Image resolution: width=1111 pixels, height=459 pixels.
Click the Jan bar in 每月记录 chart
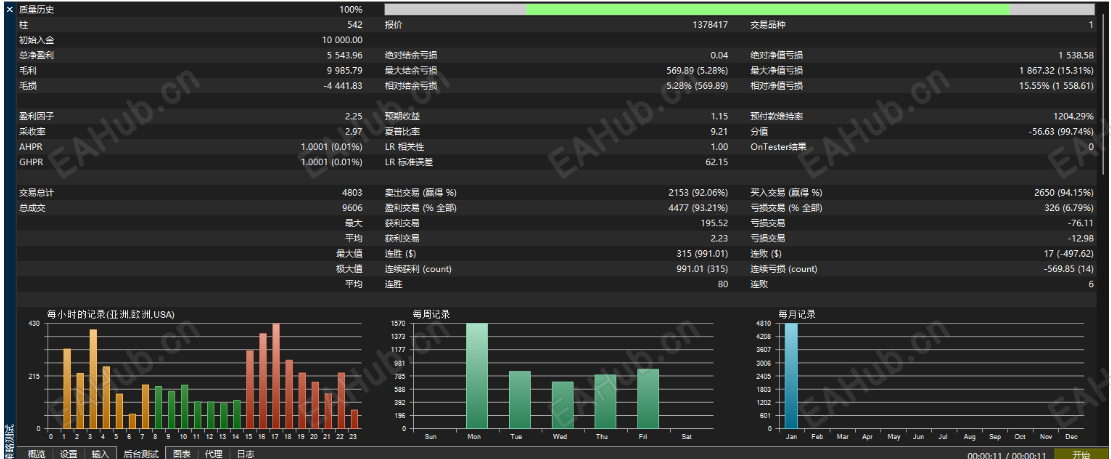[791, 376]
